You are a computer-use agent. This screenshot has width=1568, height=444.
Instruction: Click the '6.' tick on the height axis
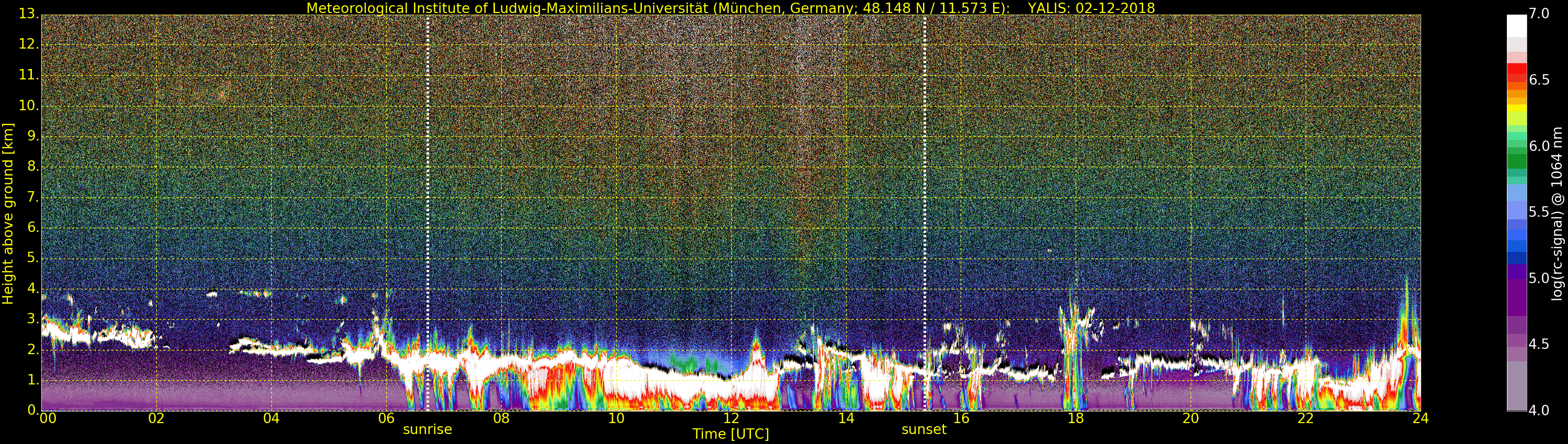33,227
